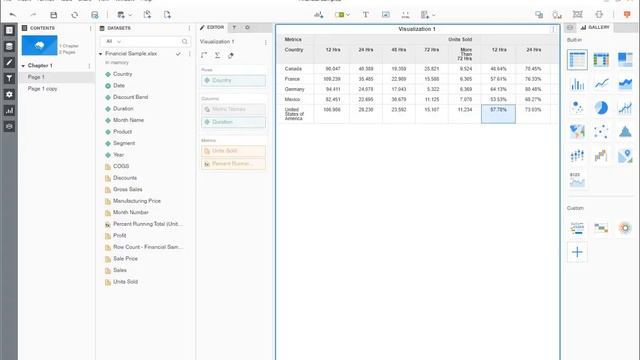The height and width of the screenshot is (360, 640).
Task: Choose the Bubble Chart visualization in gallery
Action: tap(577, 108)
